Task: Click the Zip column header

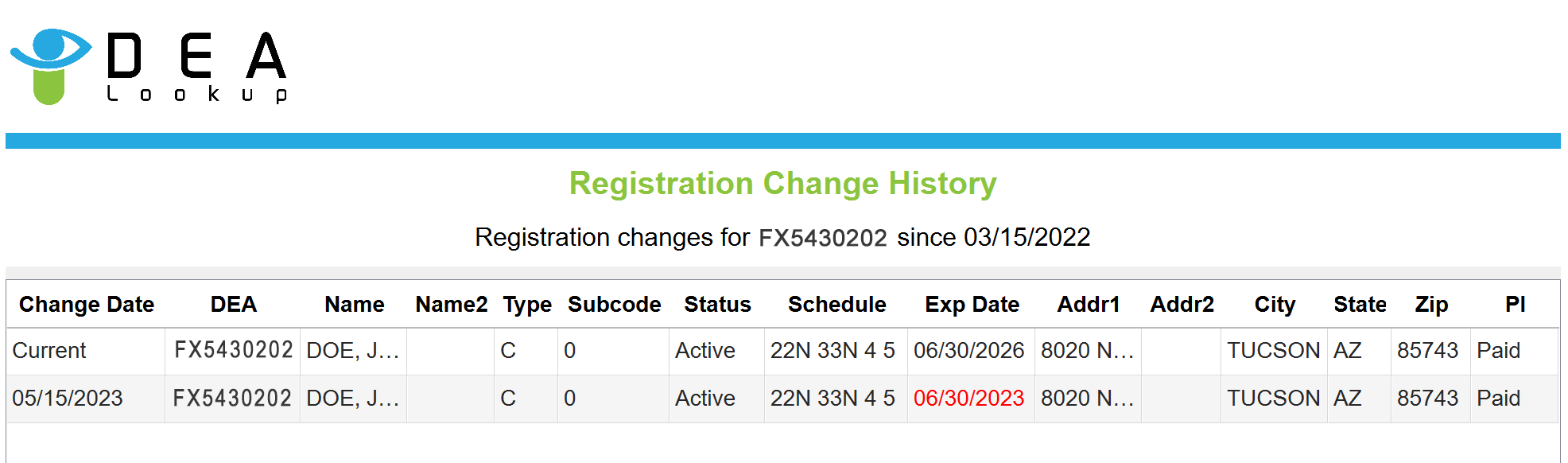Action: pos(1430,305)
